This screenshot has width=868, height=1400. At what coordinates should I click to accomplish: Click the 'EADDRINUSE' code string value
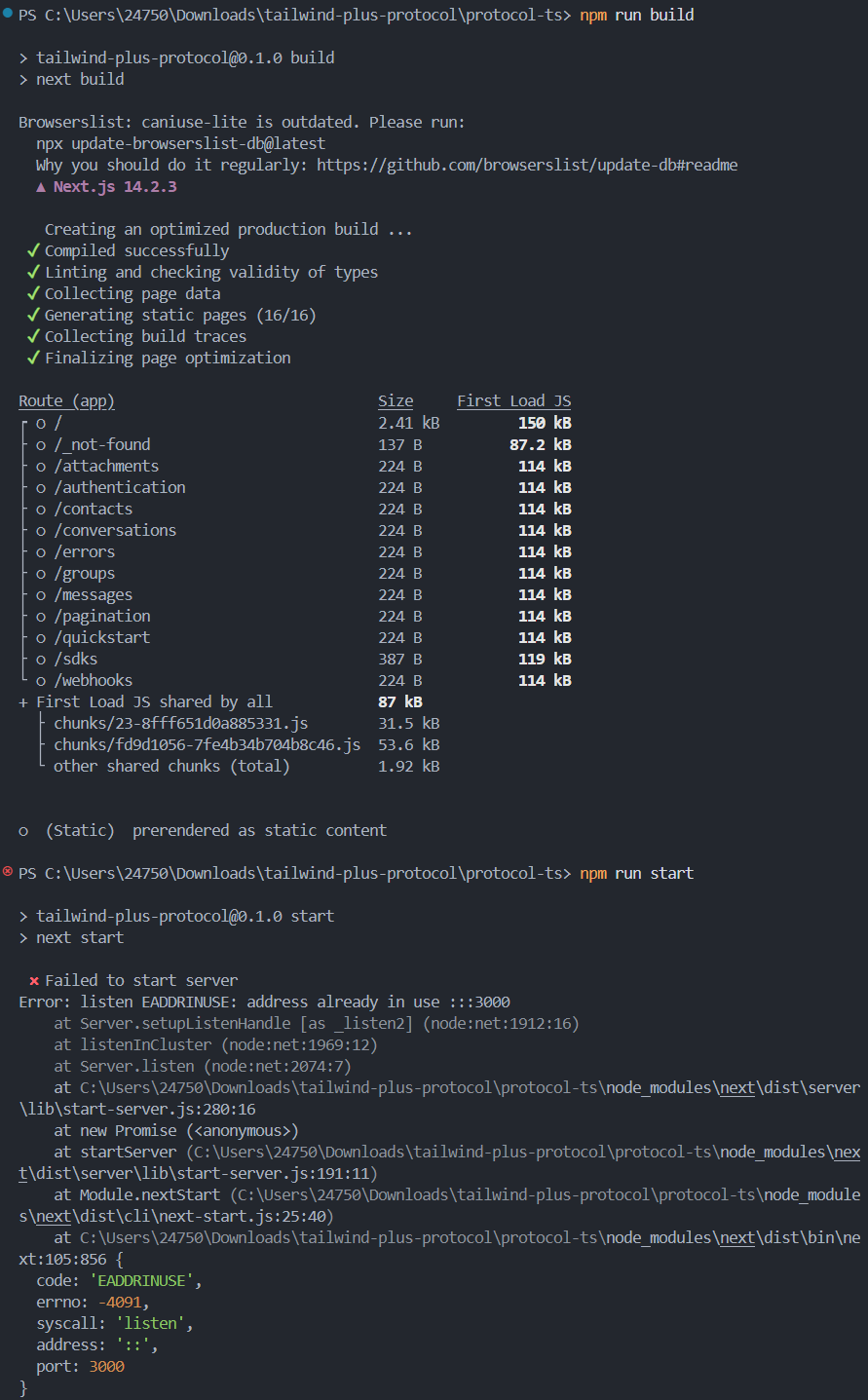click(145, 1281)
